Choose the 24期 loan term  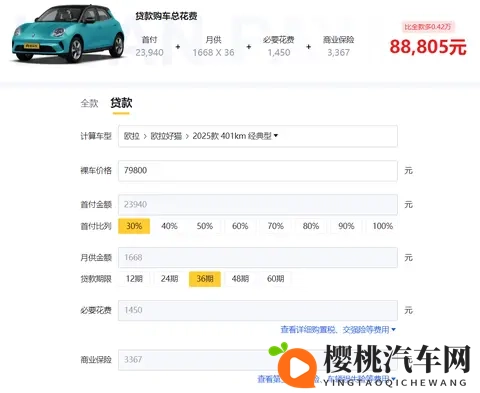(169, 279)
